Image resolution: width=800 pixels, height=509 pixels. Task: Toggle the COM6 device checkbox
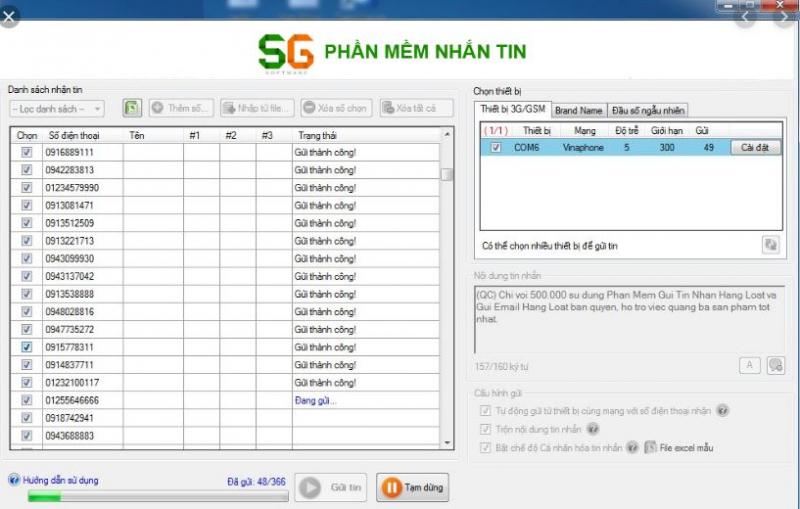click(496, 147)
